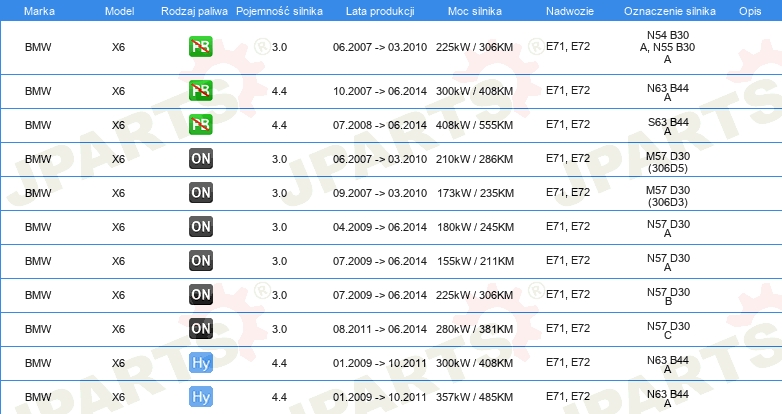This screenshot has width=782, height=414.
Task: Click the power value 173kW / 235KM
Action: click(475, 193)
